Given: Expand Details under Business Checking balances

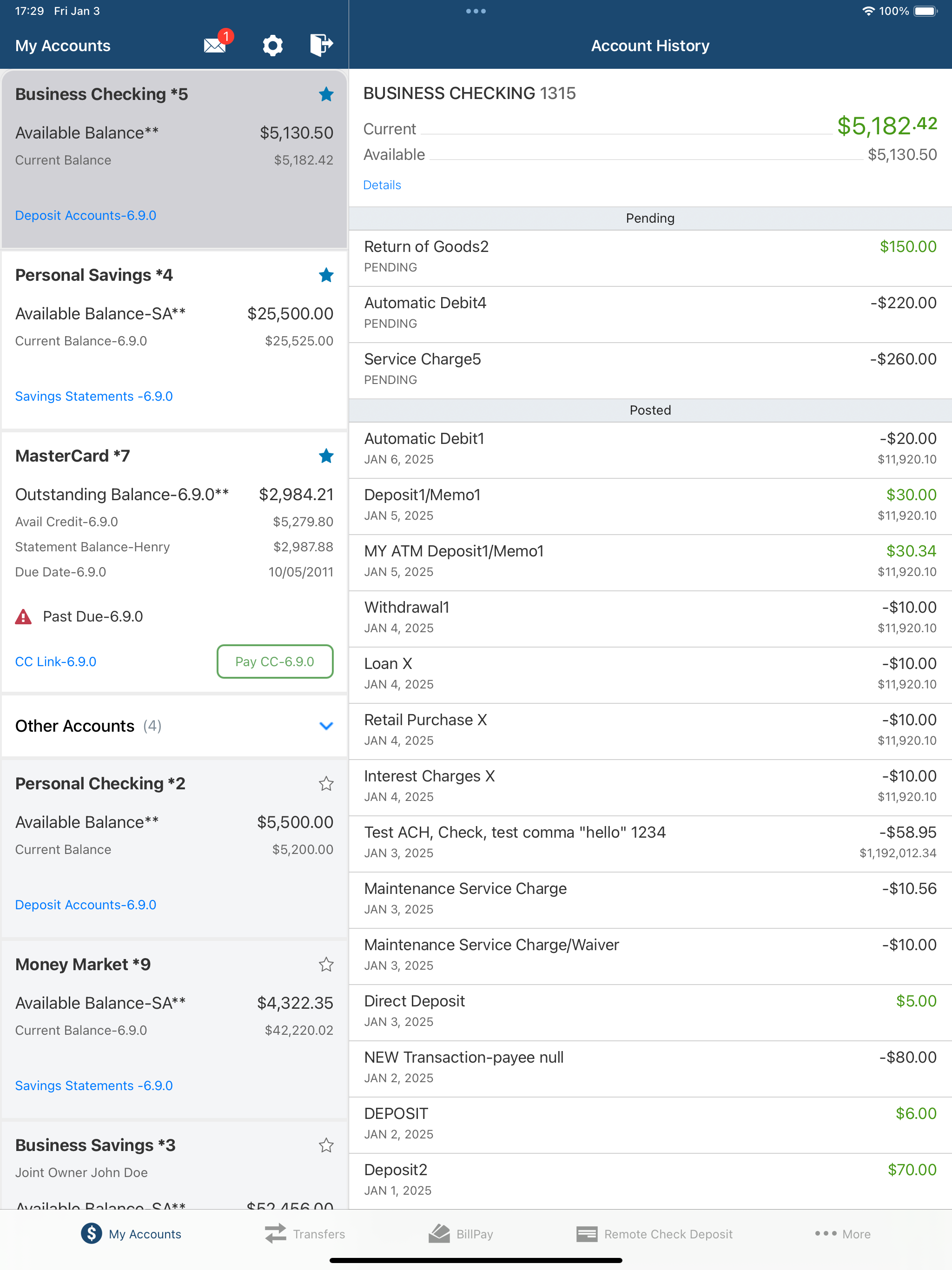Looking at the screenshot, I should pos(382,185).
